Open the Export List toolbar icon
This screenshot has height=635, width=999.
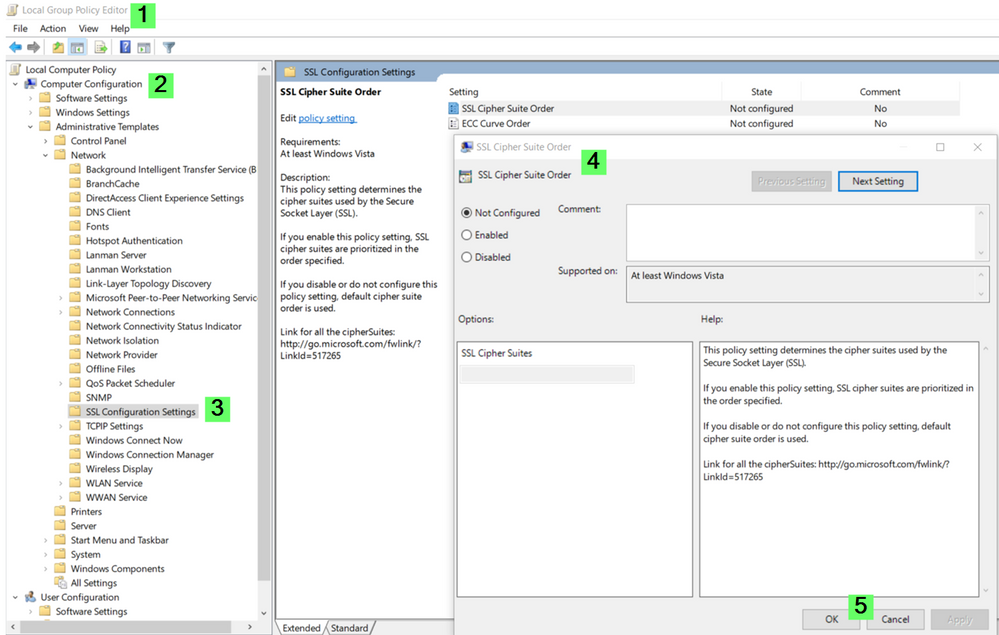(x=102, y=47)
